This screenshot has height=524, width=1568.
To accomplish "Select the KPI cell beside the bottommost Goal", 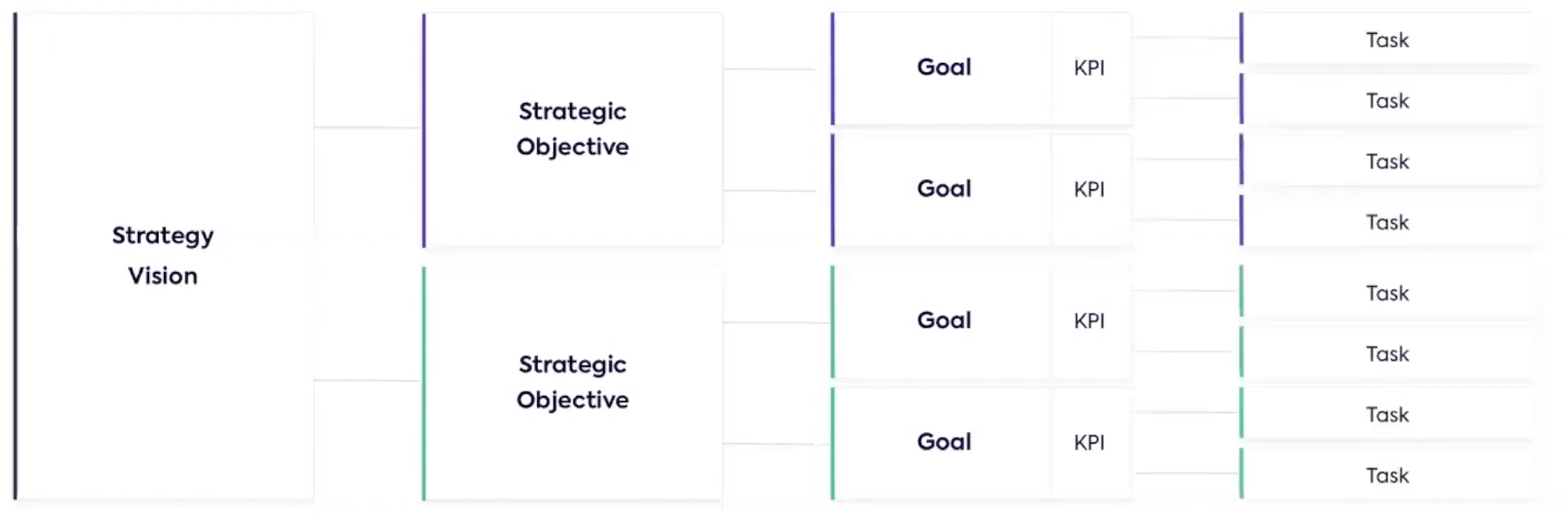I will click(x=1089, y=442).
